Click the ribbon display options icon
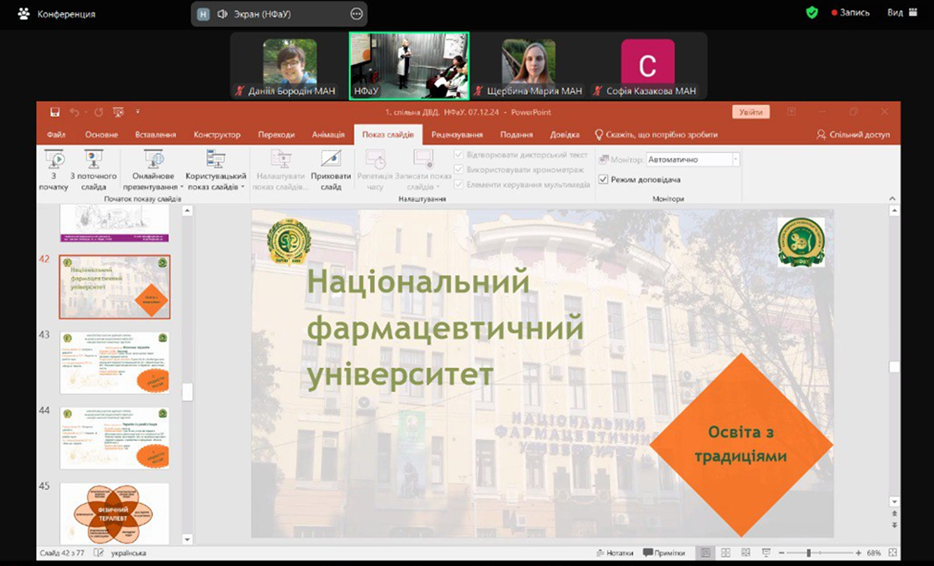 tap(791, 111)
